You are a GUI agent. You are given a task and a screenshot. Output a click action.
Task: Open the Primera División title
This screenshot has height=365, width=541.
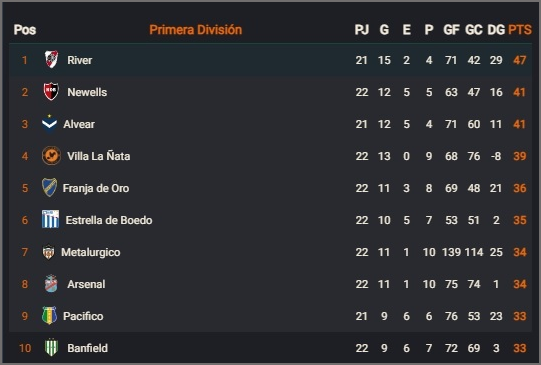196,30
